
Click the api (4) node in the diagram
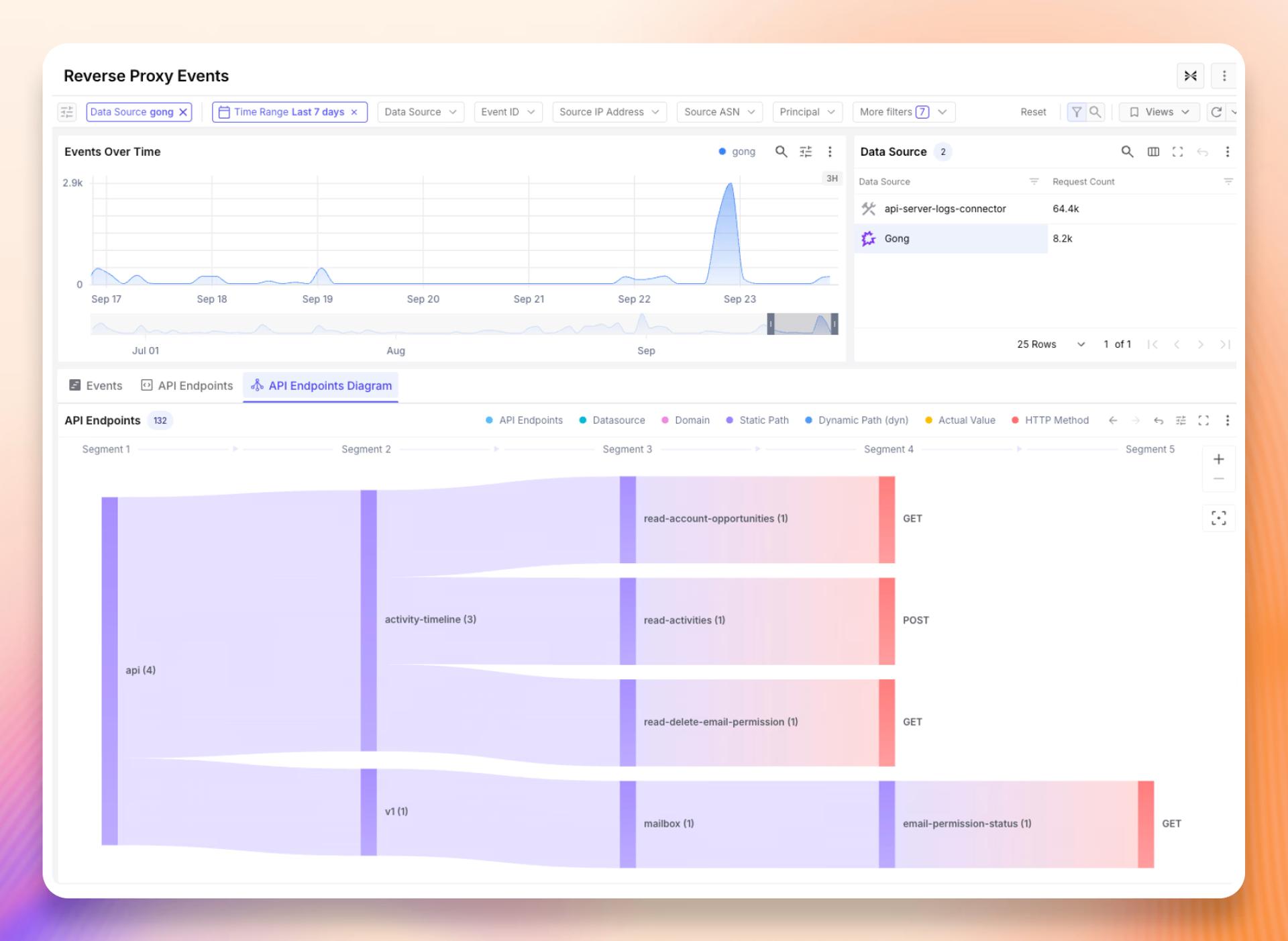coord(110,671)
